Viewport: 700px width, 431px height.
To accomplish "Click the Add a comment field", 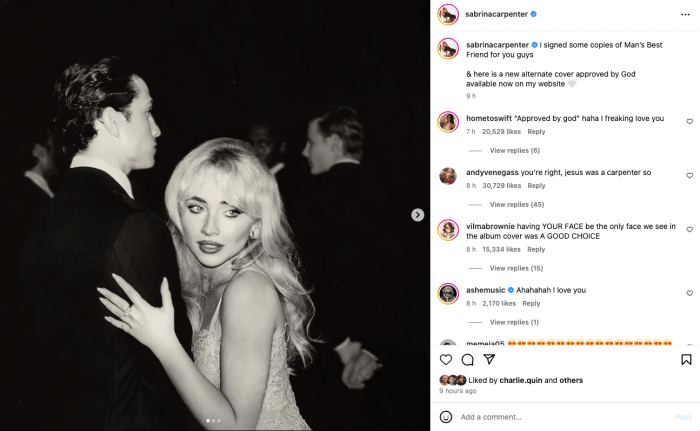I will click(560, 416).
